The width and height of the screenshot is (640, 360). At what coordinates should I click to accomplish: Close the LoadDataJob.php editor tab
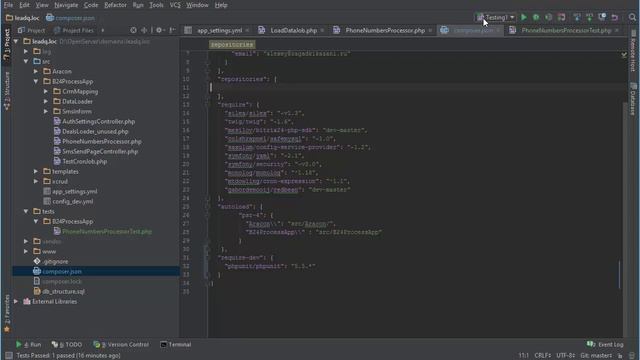322,31
